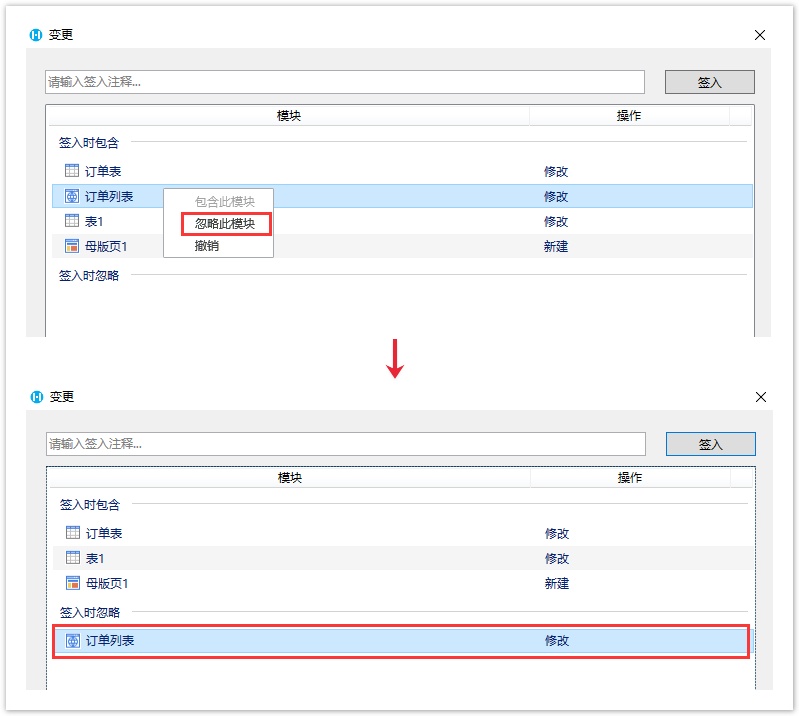This screenshot has width=799, height=716.
Task: Click 表1 table icon in upper dialog
Action: (x=72, y=221)
